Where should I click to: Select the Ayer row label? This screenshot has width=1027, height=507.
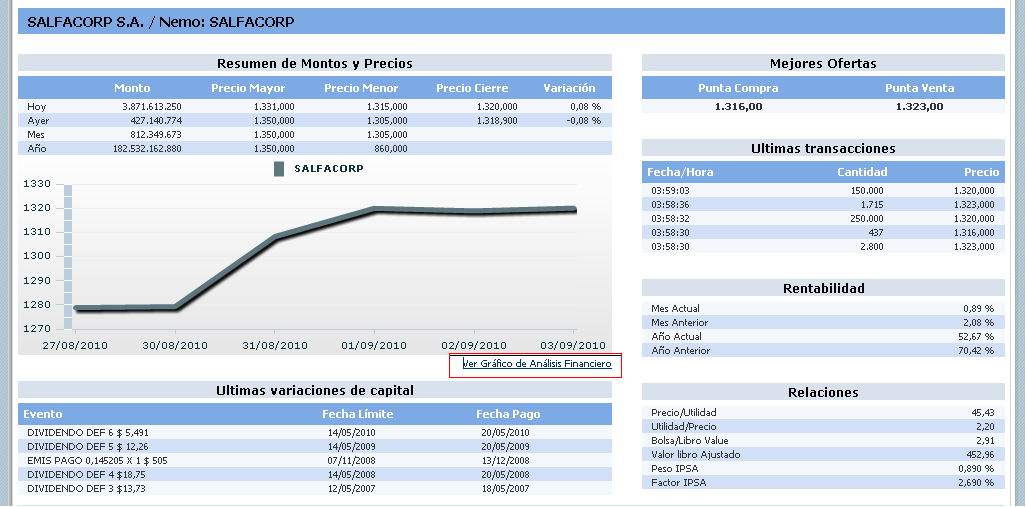[38, 121]
